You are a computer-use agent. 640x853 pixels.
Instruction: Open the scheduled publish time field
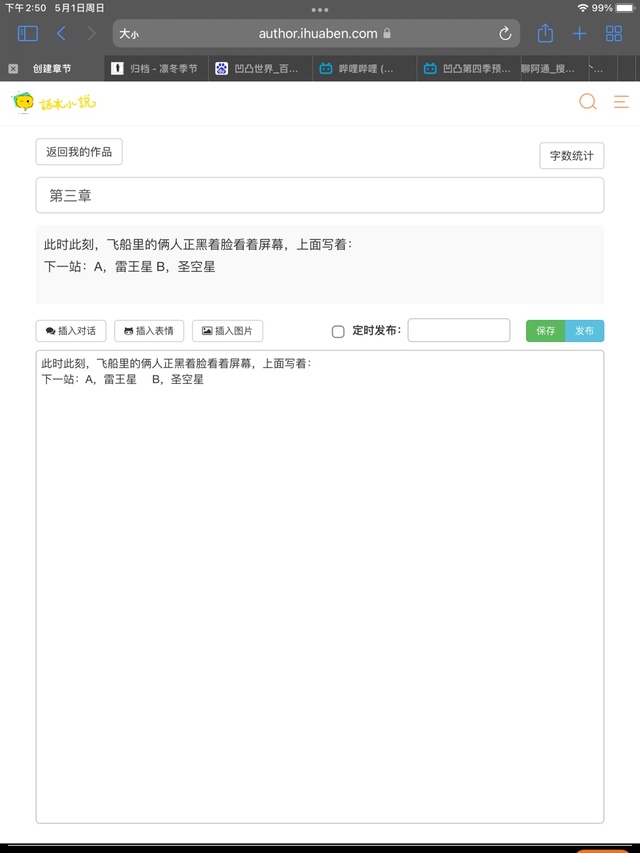pos(458,331)
